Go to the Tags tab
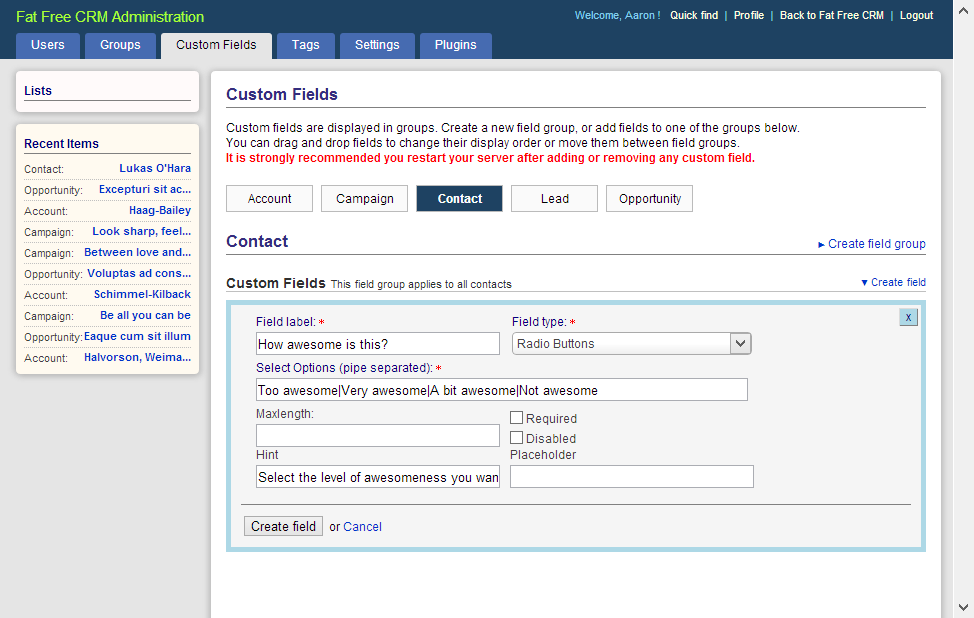This screenshot has height=618, width=974. click(x=305, y=45)
